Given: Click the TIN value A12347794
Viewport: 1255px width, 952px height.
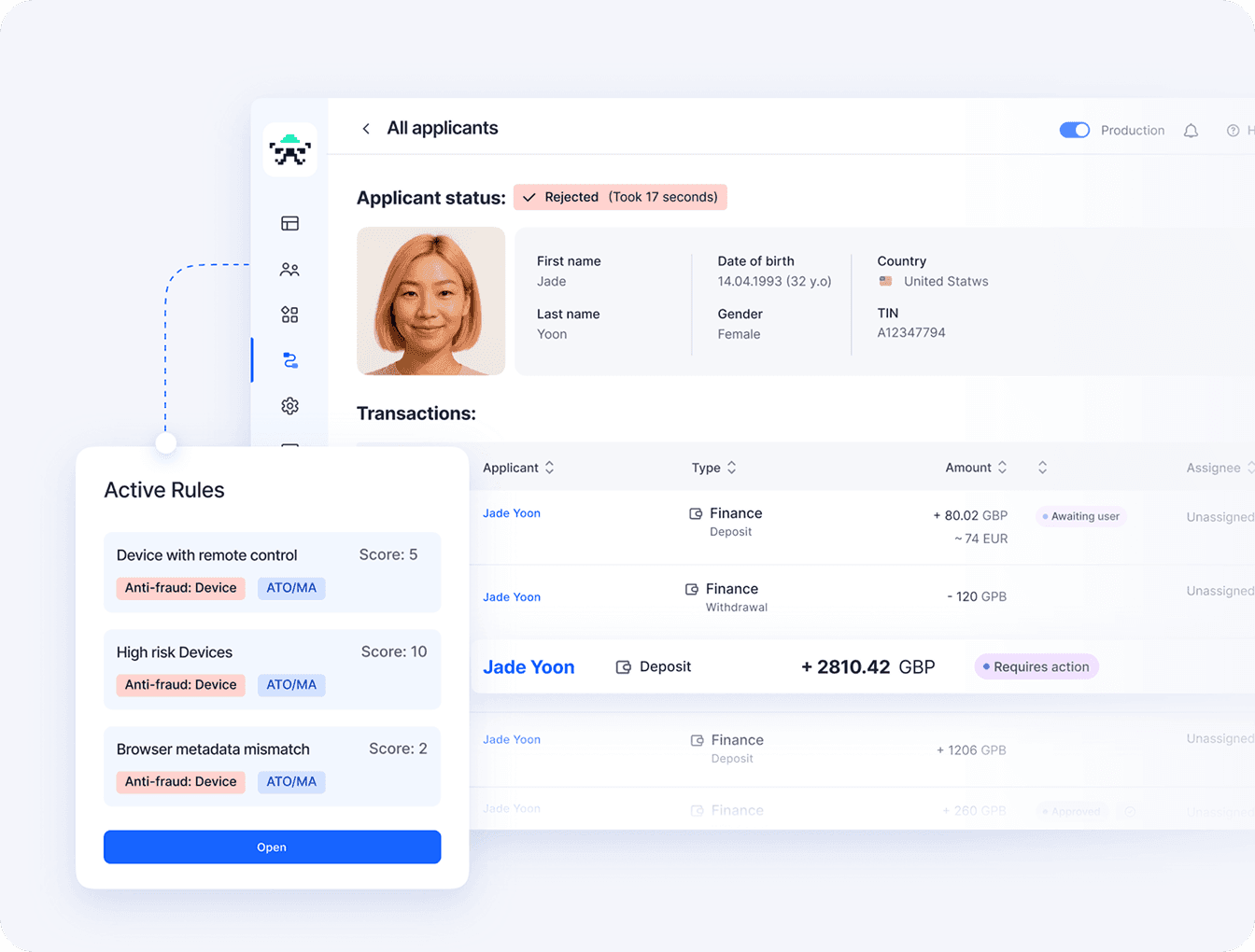Looking at the screenshot, I should point(911,332).
